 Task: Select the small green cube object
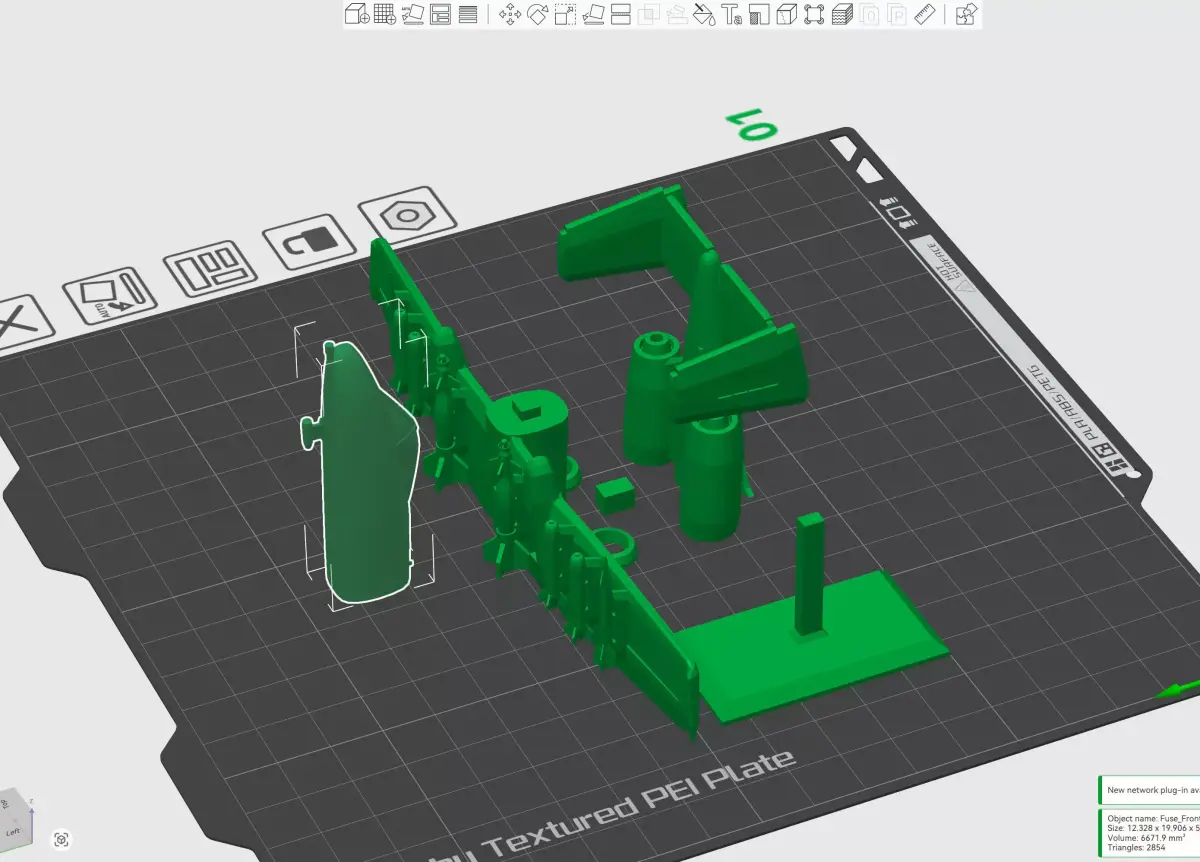point(613,494)
